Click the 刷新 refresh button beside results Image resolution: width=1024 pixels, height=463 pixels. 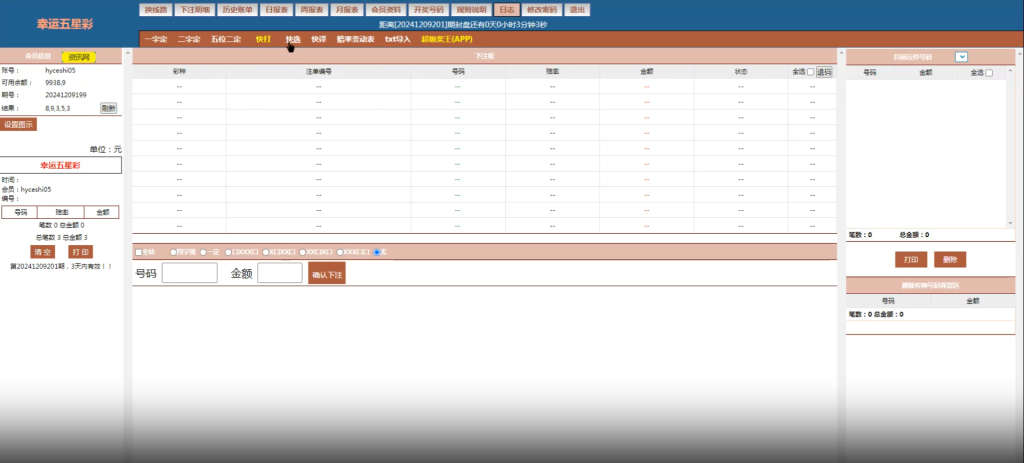coord(108,108)
